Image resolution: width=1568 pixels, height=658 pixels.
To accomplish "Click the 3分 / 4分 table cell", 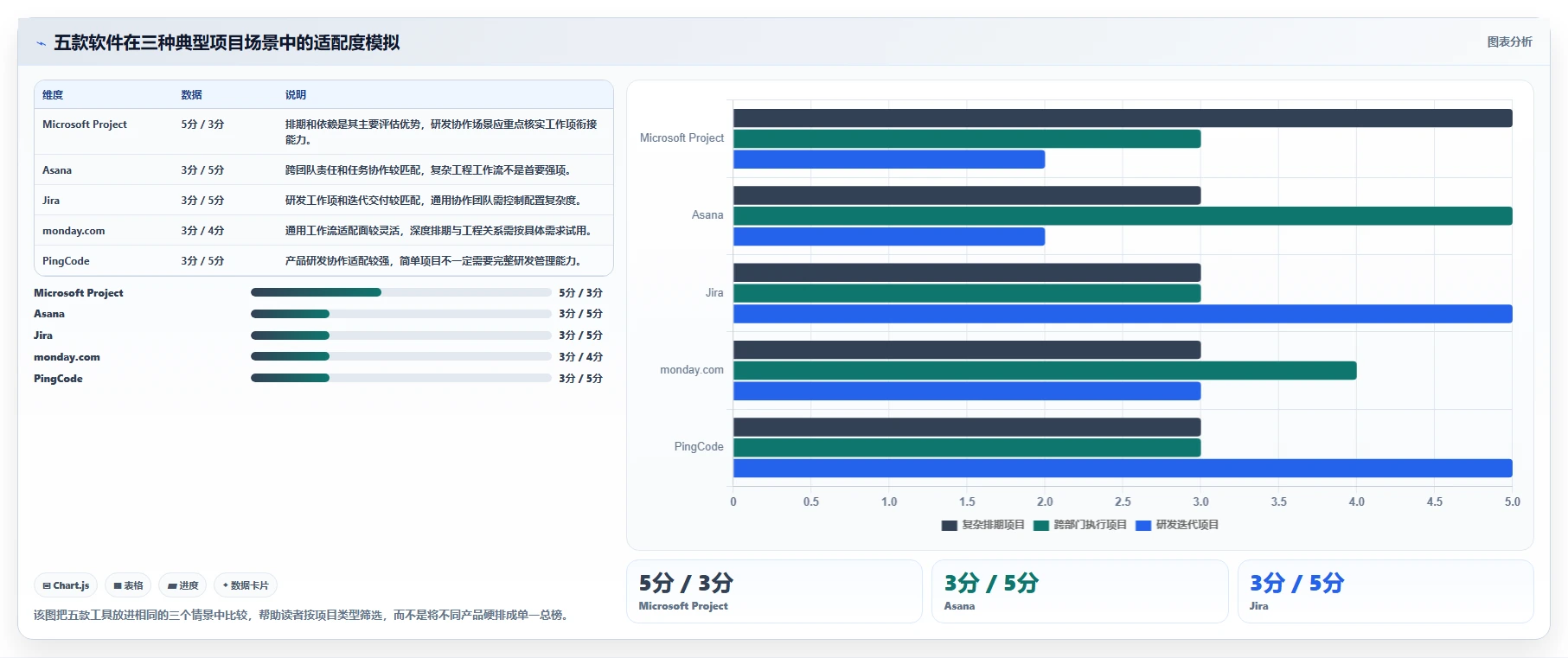I will [x=202, y=231].
